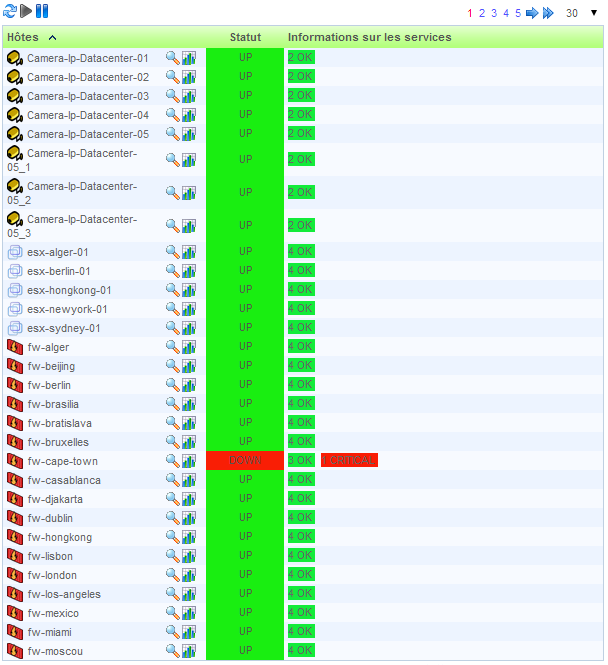Viewport: 608px width, 665px height.
Task: Click the 3 OK badge for fw-cape-town
Action: click(301, 460)
